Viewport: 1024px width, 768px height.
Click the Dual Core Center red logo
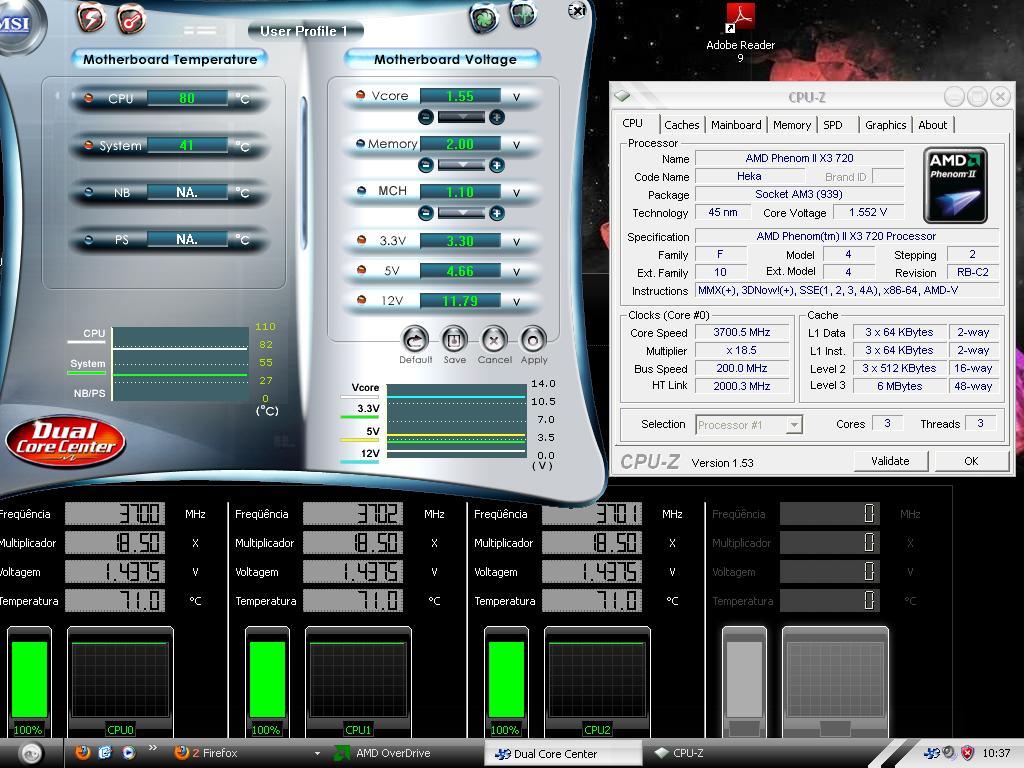click(65, 441)
